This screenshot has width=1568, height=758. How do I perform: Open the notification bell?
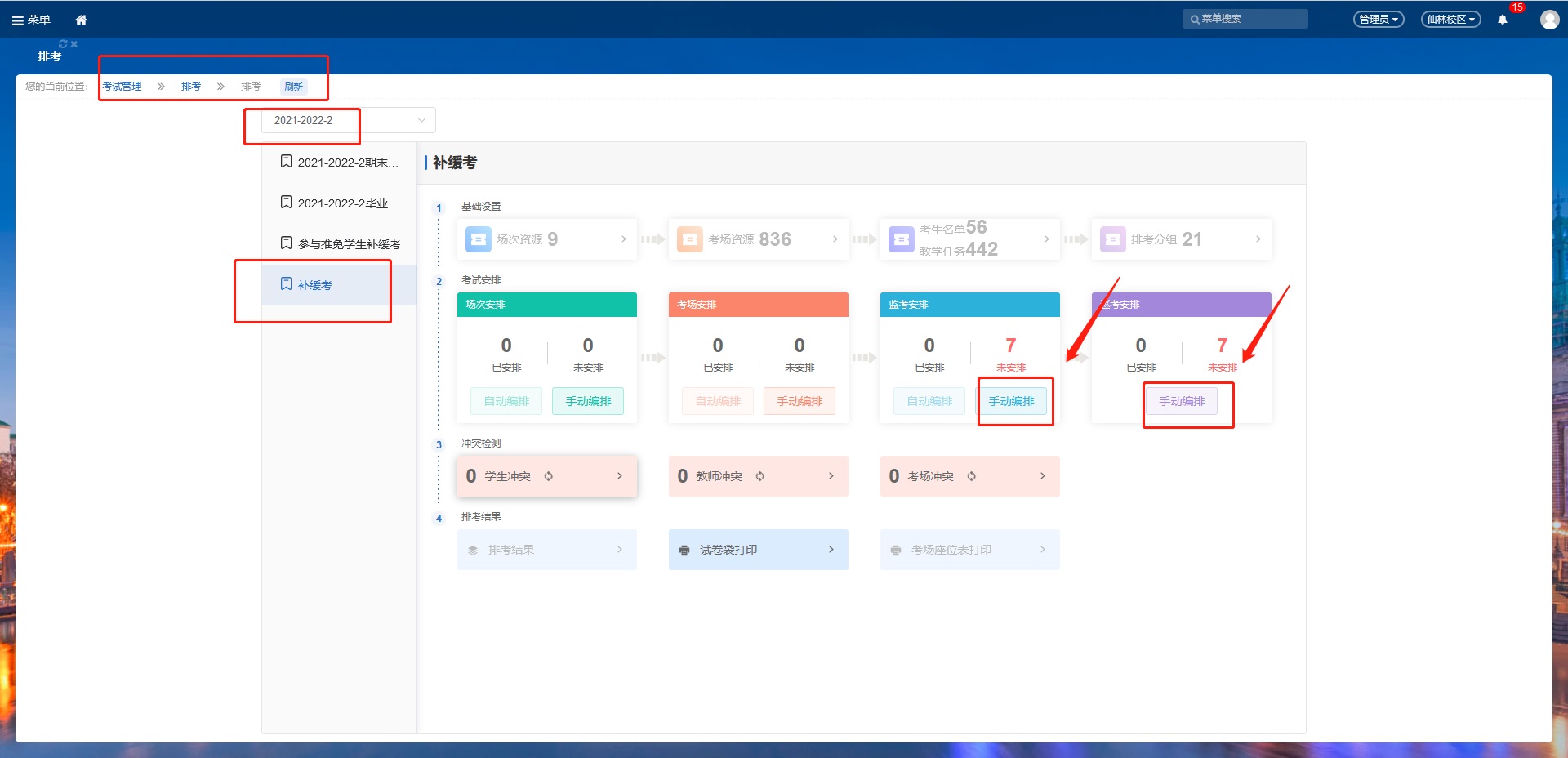click(1503, 20)
